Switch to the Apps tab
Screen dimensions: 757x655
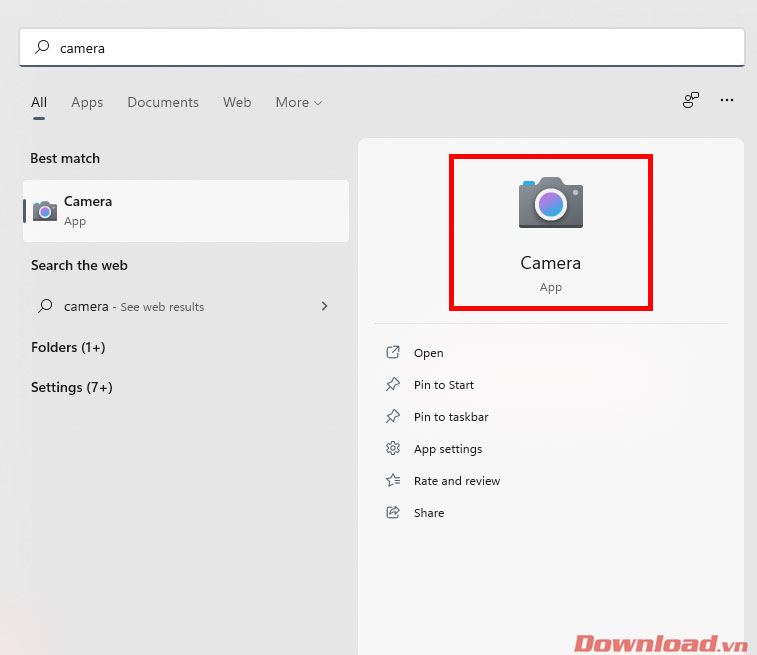point(87,102)
